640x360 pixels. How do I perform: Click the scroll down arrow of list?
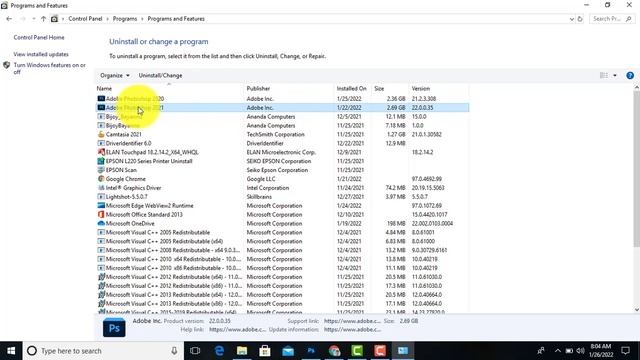[636, 310]
